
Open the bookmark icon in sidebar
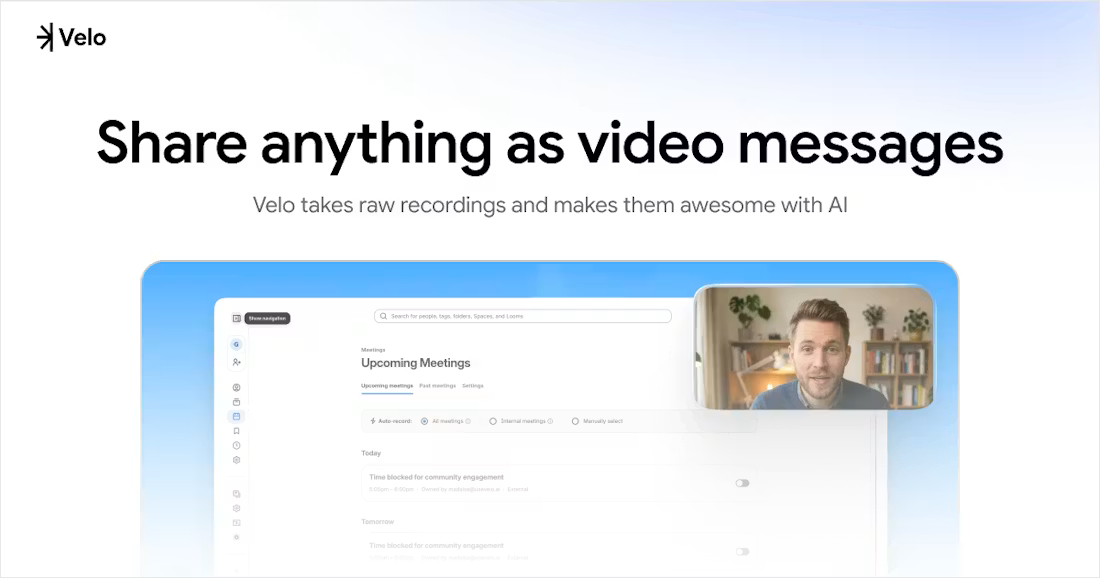click(236, 431)
